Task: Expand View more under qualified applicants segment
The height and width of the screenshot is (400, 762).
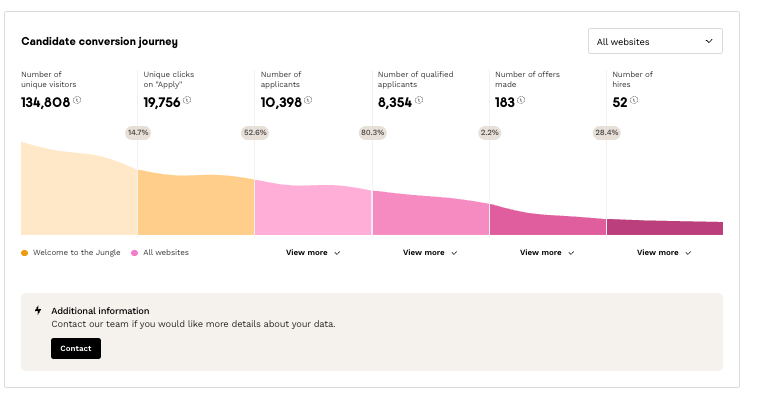Action: (x=430, y=253)
